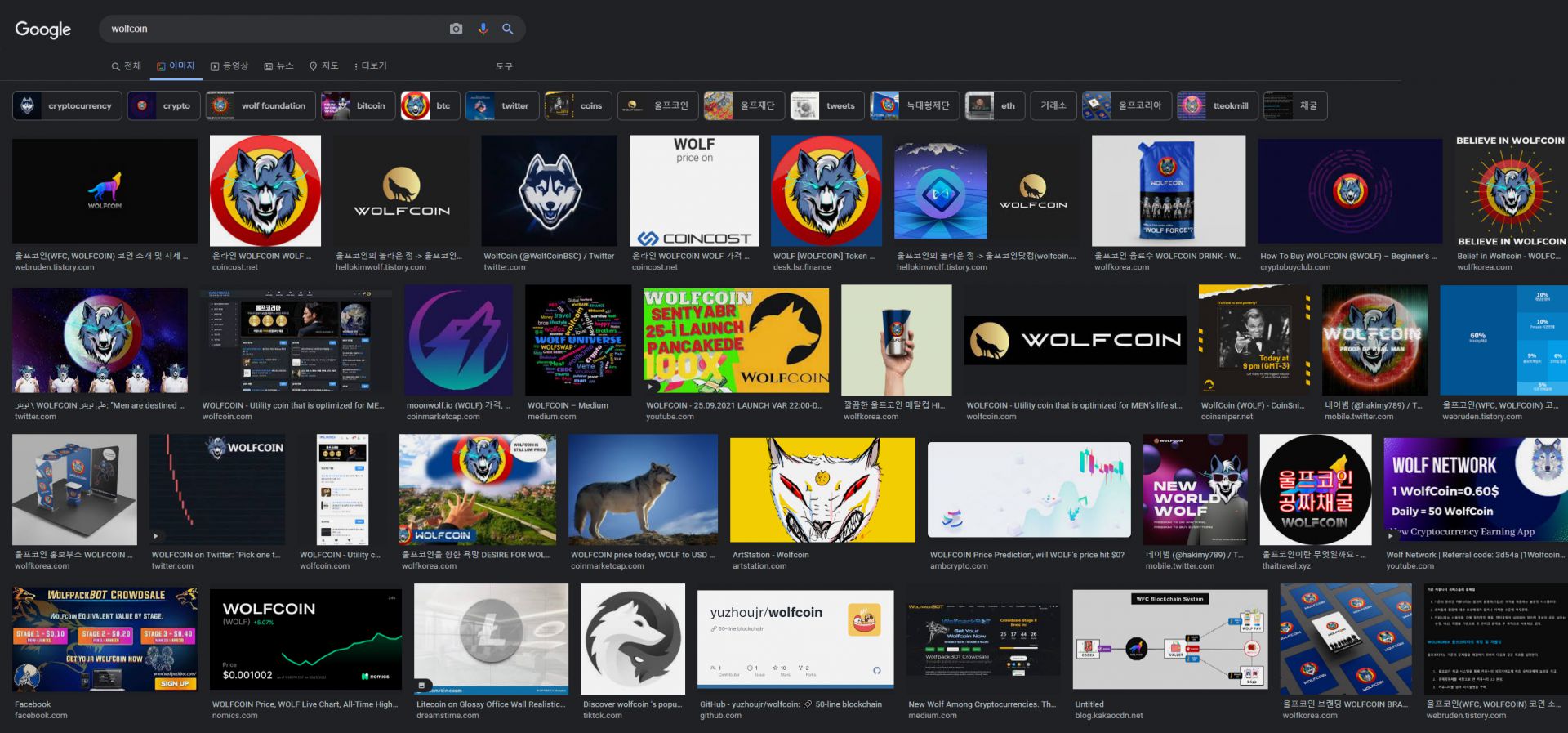Viewport: 1568px width, 733px height.
Task: Open the 지도 (Maps) tab
Action: pyautogui.click(x=323, y=66)
